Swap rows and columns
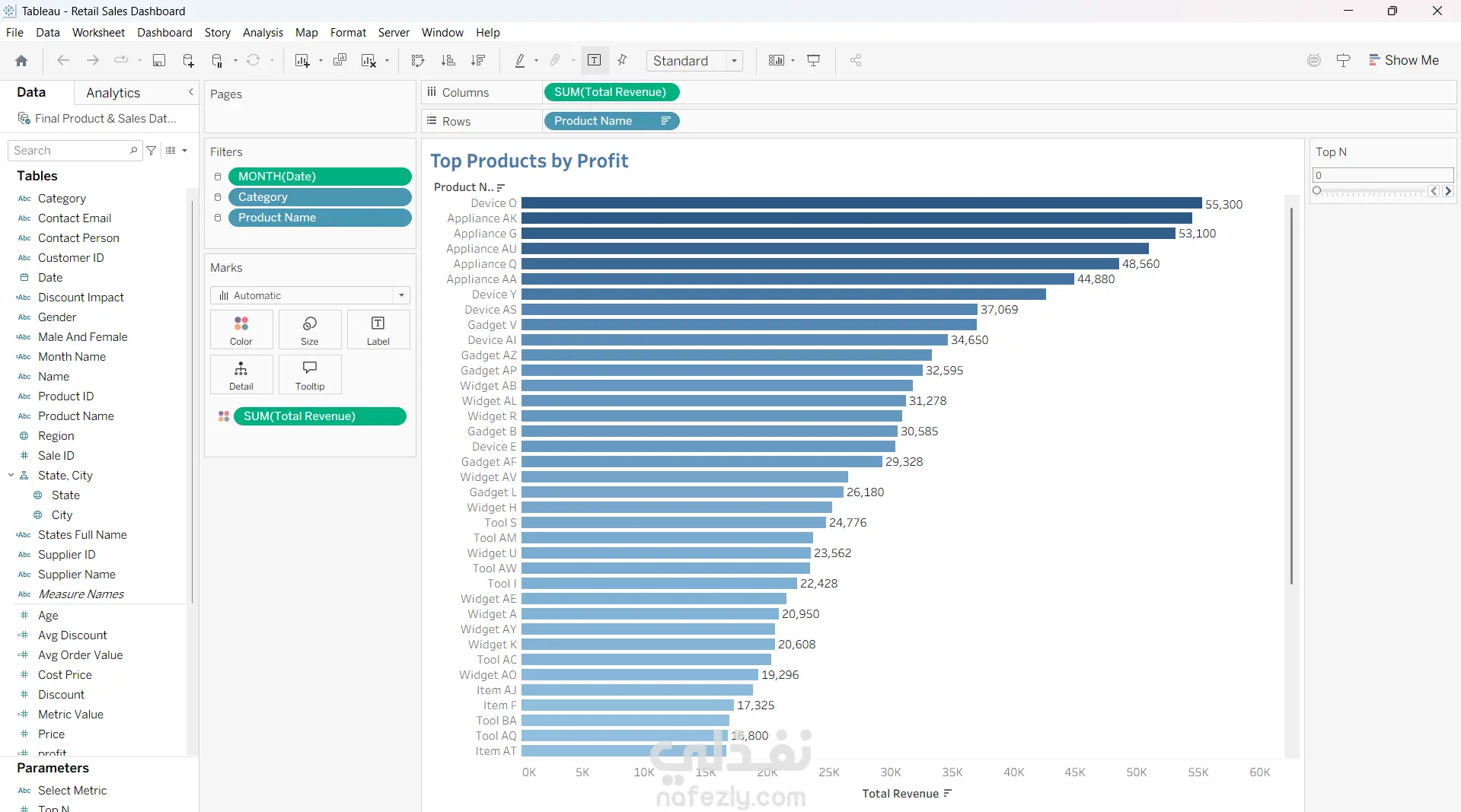The height and width of the screenshot is (812, 1461). click(417, 61)
